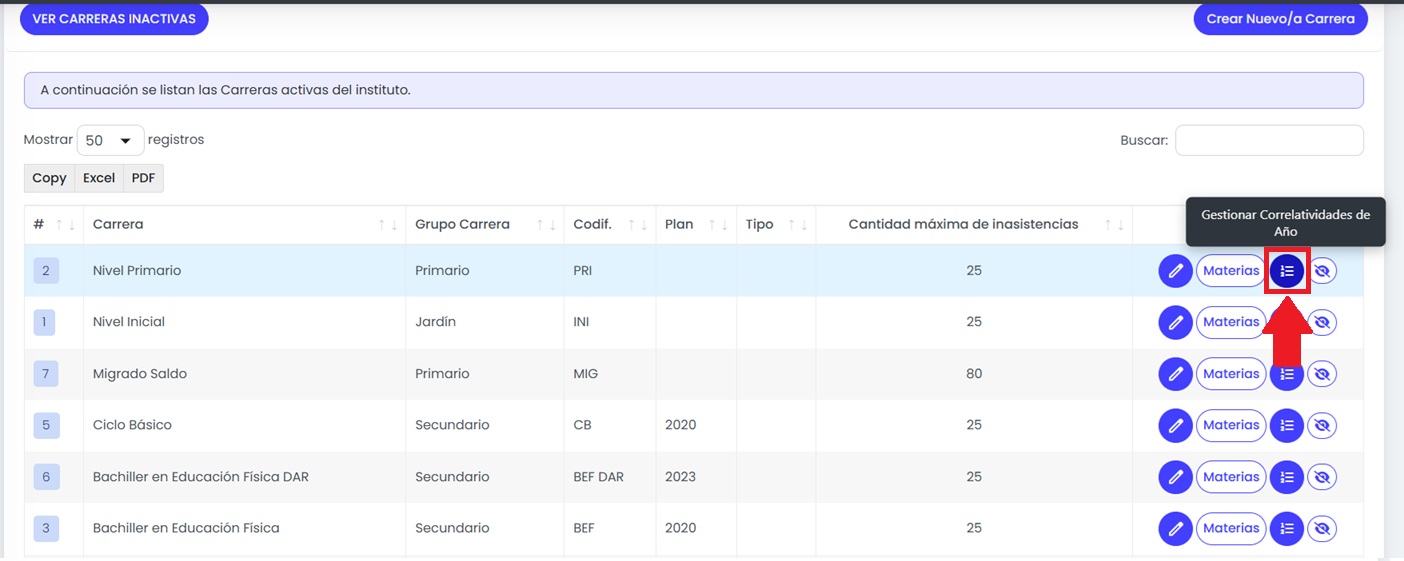Edit the Nivel Inicial carrera with pencil icon
This screenshot has width=1404, height=561.
point(1175,322)
